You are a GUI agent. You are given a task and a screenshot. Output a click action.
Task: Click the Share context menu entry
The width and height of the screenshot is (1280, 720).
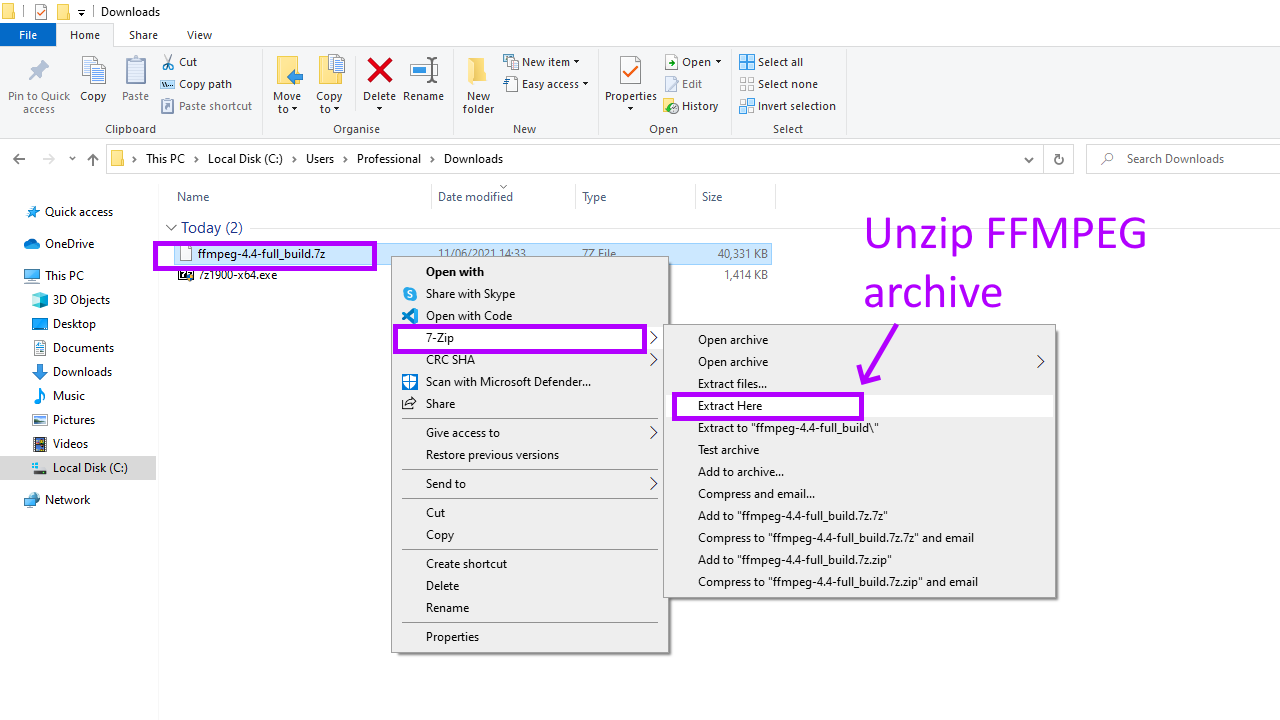[440, 404]
